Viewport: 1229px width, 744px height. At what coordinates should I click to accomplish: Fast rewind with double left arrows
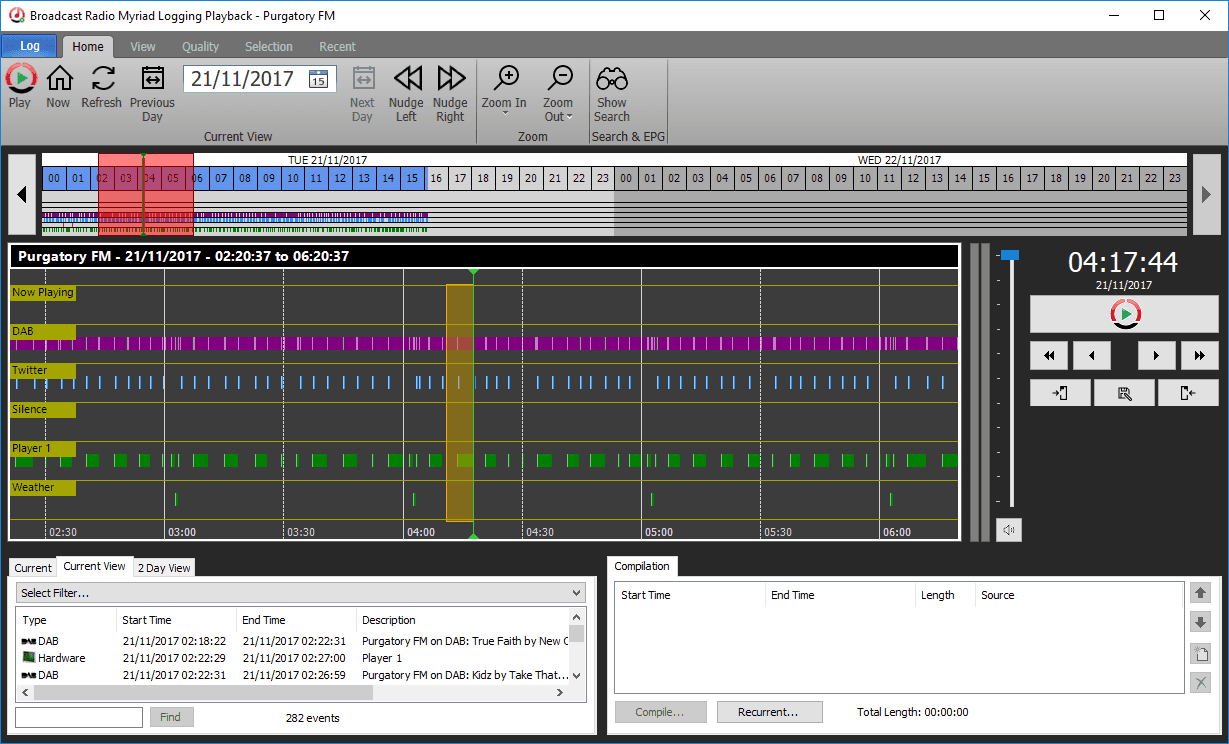pos(1049,355)
